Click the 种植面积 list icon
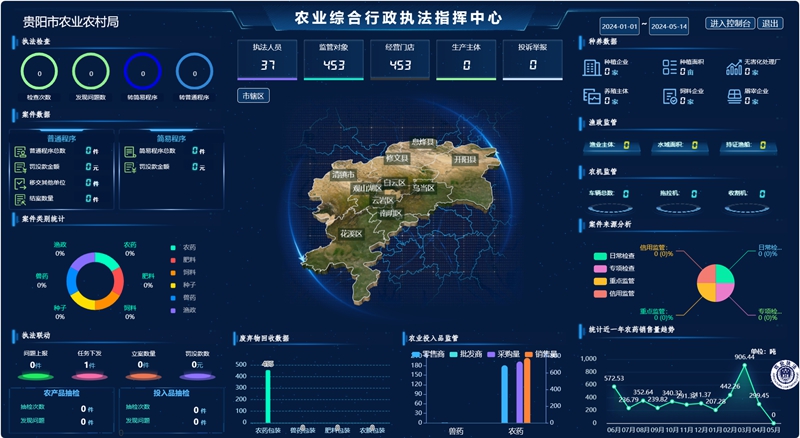 tap(669, 67)
